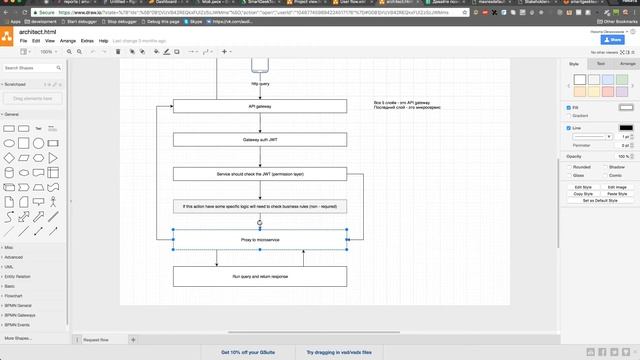Toggle the Line checkbox
Viewport: 640px width, 360px height.
click(569, 128)
